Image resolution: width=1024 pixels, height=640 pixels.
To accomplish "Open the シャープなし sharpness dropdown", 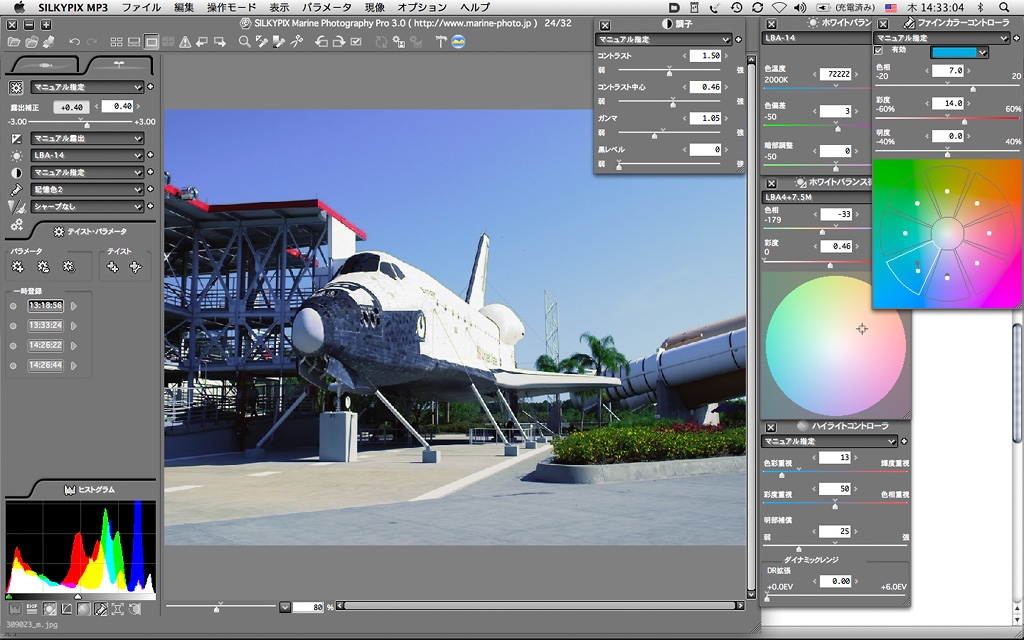I will pos(87,206).
